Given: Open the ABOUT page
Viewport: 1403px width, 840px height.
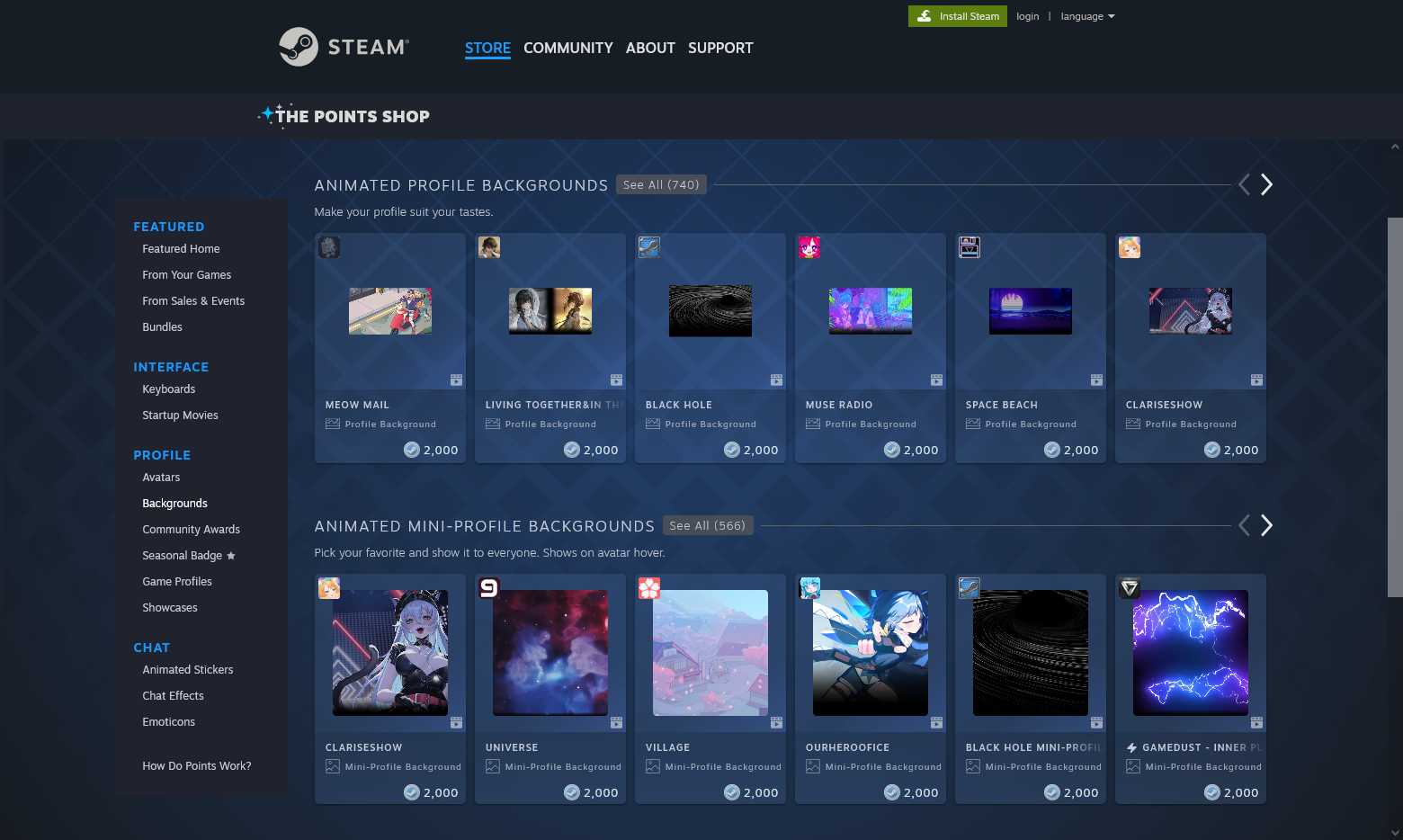Looking at the screenshot, I should tap(650, 48).
